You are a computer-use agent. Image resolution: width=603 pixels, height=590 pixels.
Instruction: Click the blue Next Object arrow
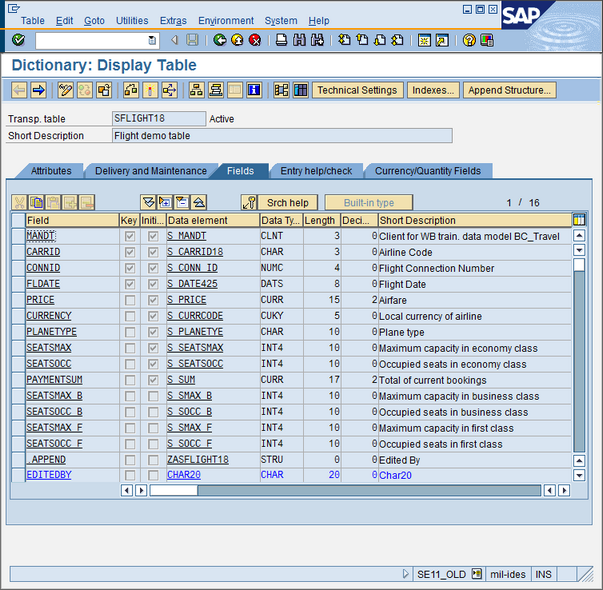point(38,90)
